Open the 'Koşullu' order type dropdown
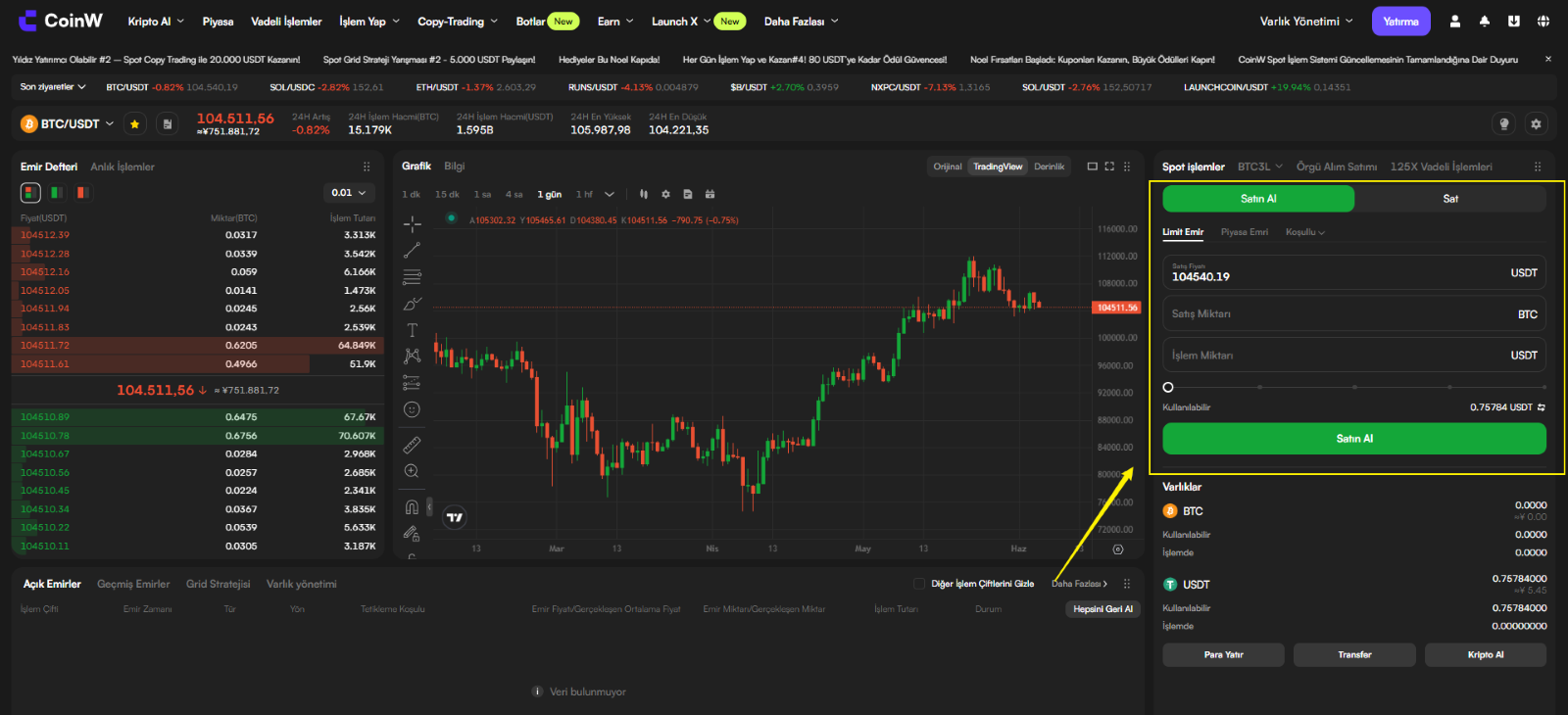This screenshot has width=1568, height=715. pyautogui.click(x=1305, y=232)
